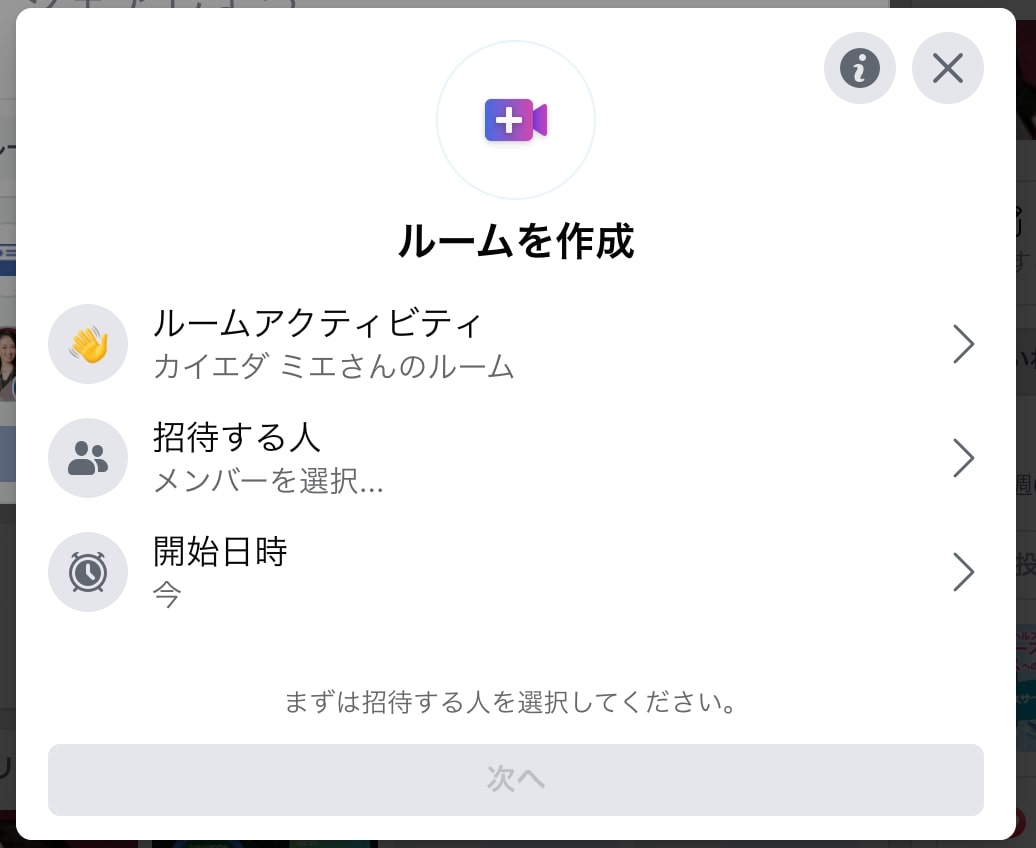Click the info icon button

[860, 68]
